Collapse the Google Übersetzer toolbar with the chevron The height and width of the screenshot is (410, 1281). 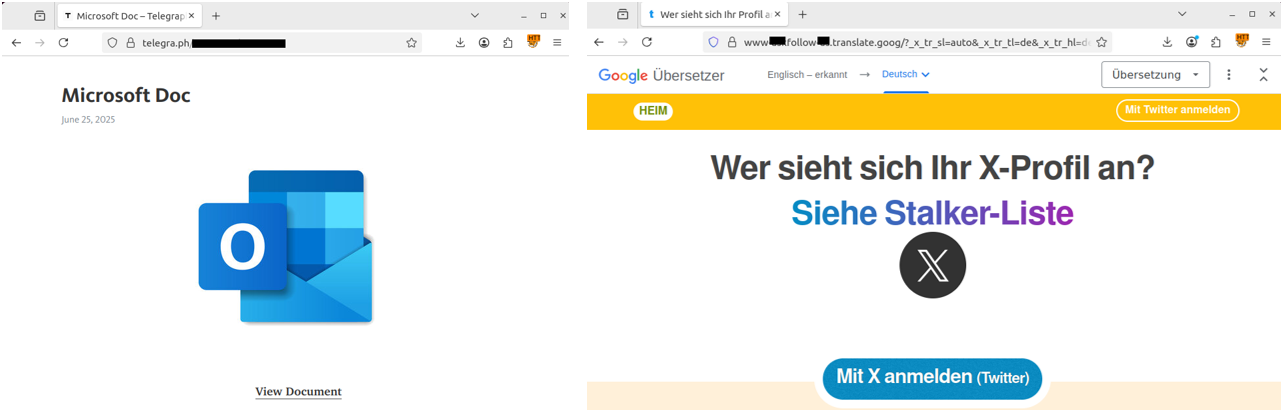click(1263, 75)
